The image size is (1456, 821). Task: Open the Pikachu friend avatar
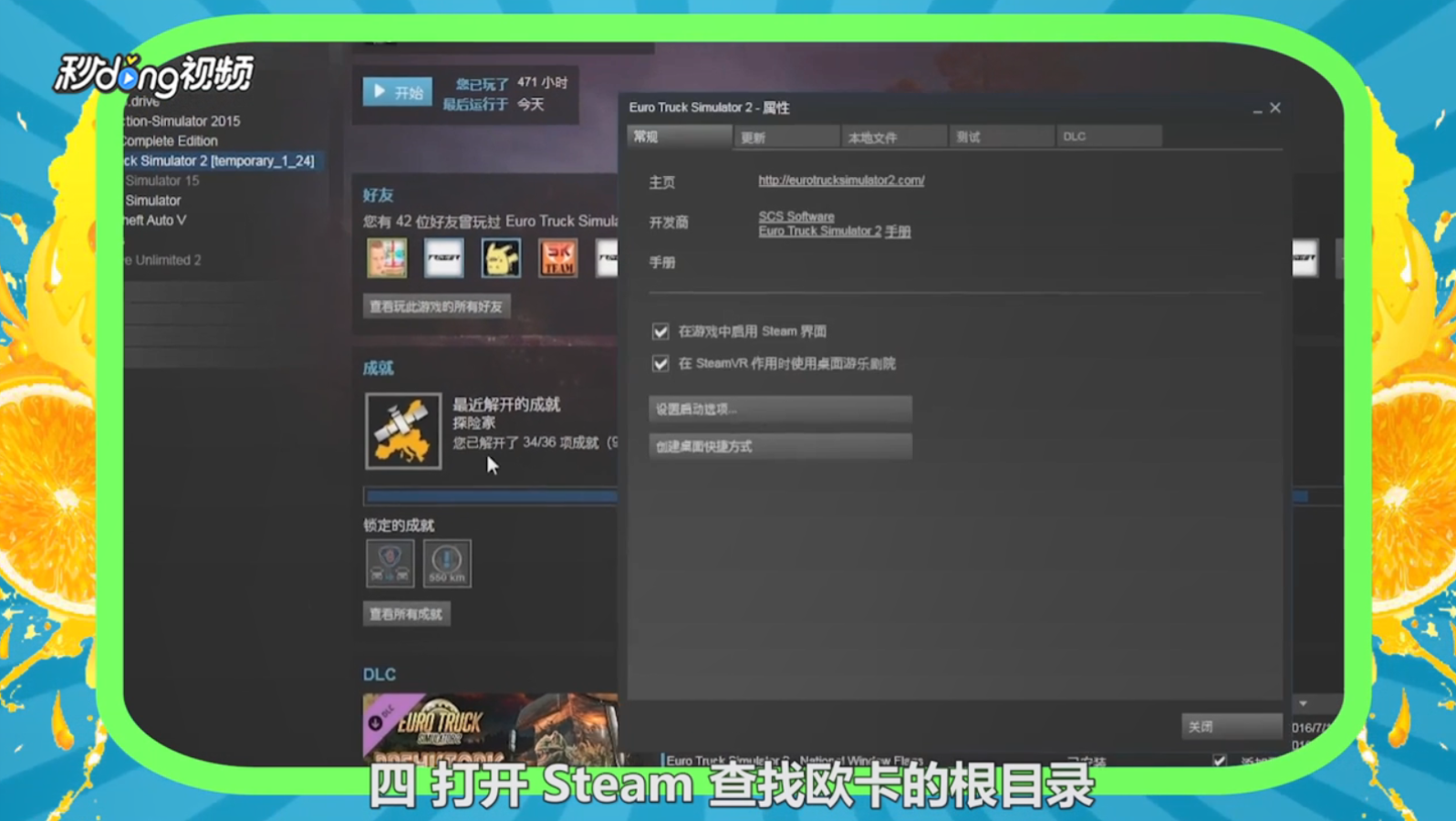click(x=501, y=258)
